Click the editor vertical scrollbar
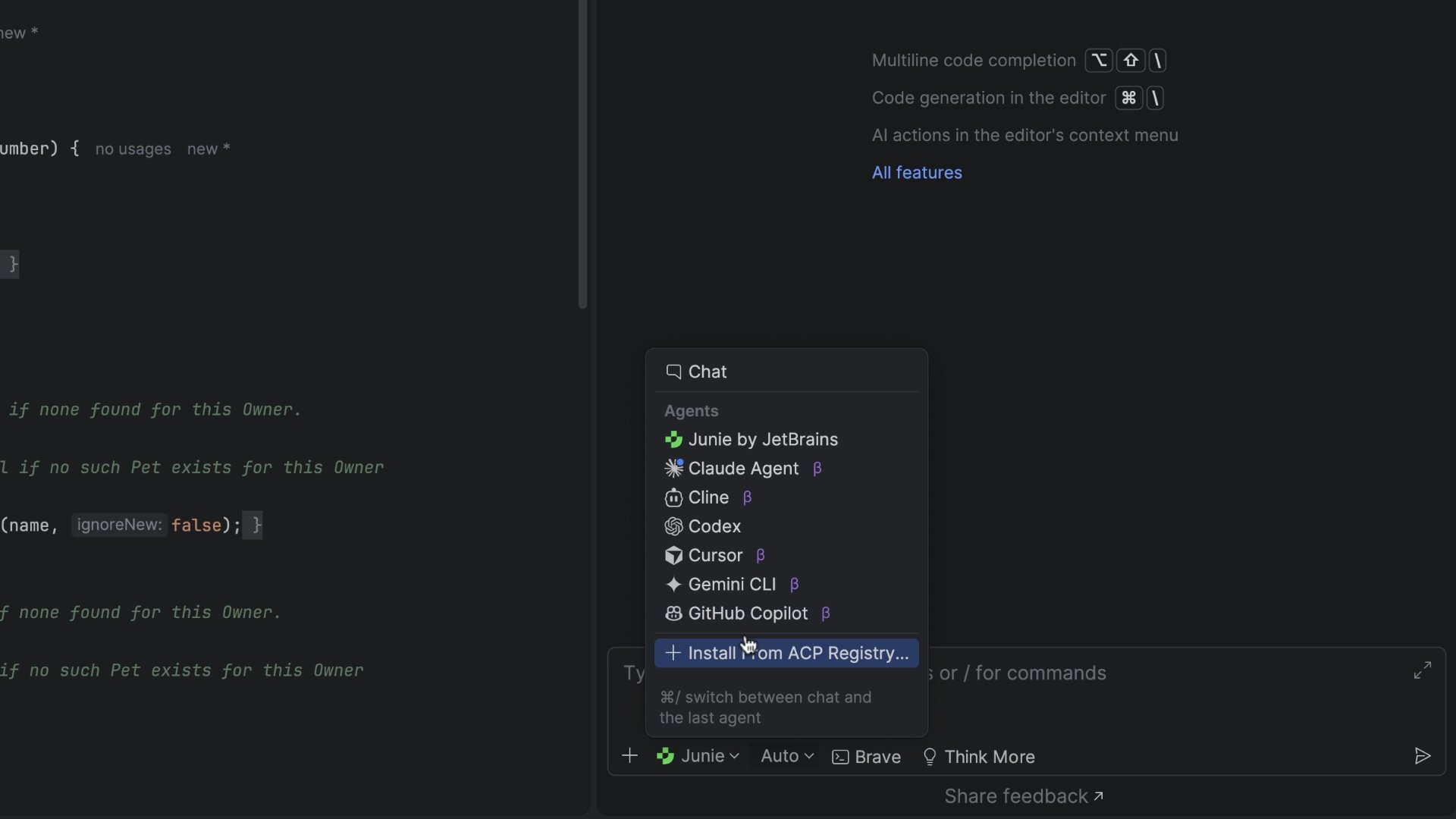Screen dimensions: 1456x819 (x=582, y=152)
